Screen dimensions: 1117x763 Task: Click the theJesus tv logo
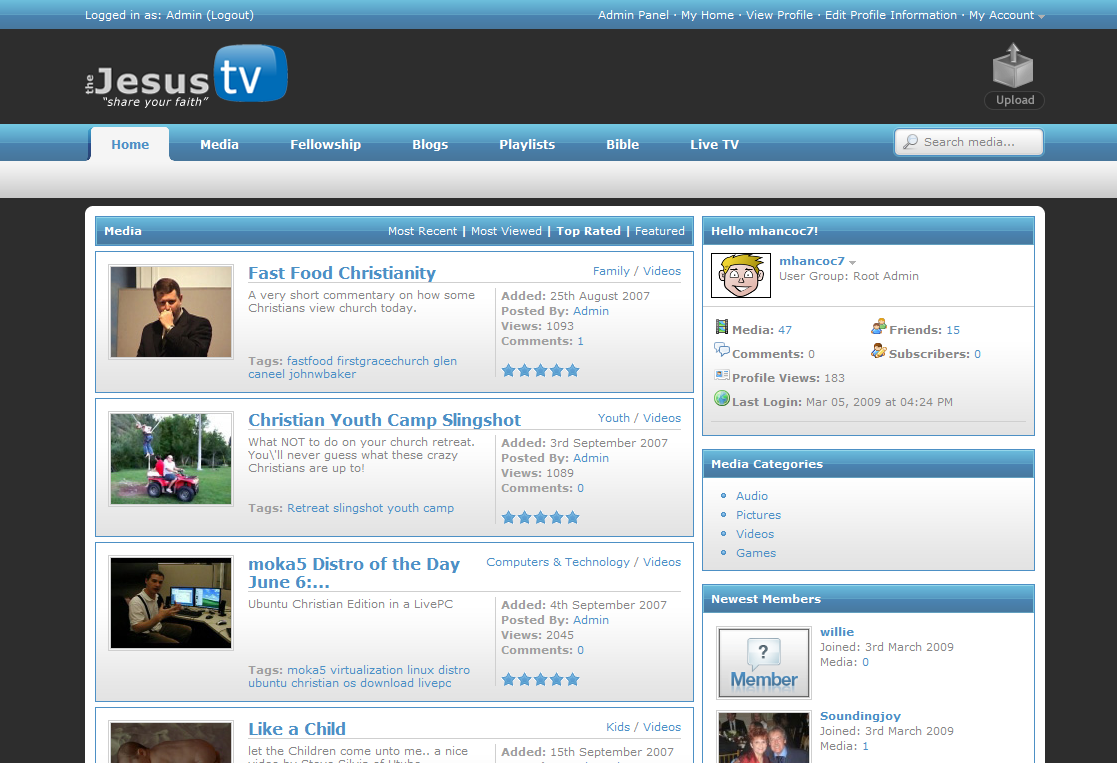click(186, 76)
